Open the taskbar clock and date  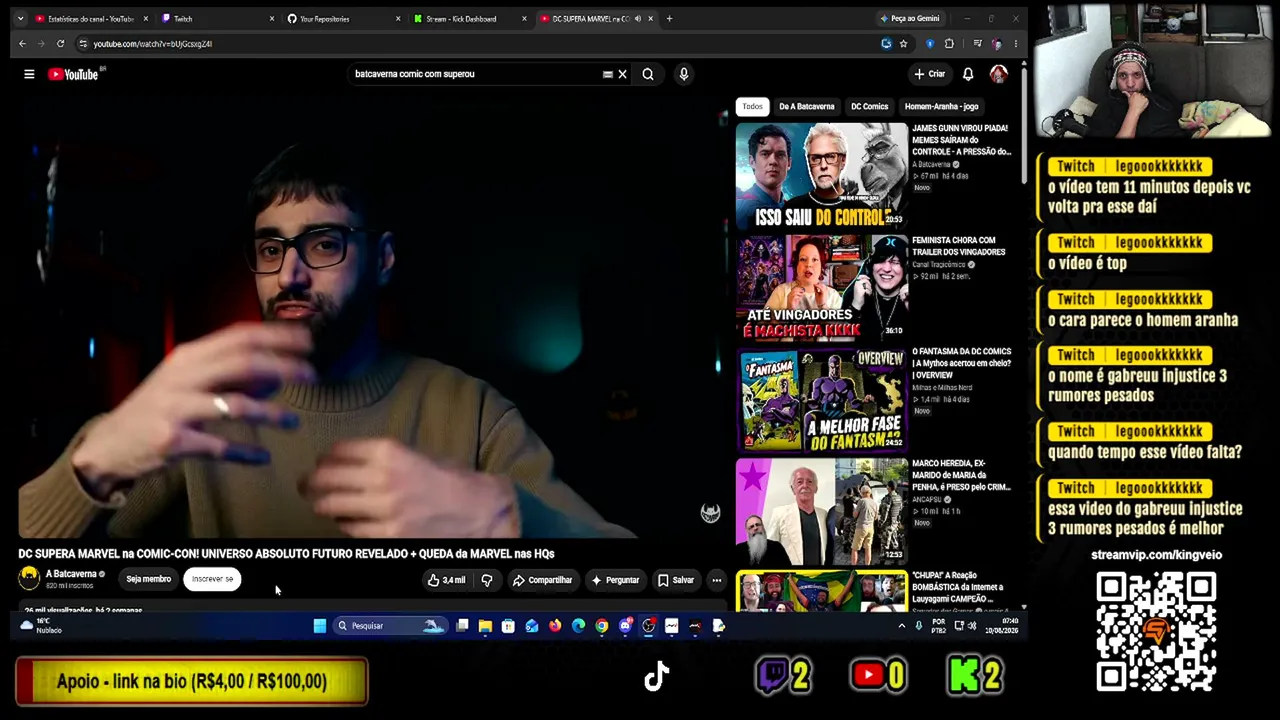pyautogui.click(x=1002, y=626)
